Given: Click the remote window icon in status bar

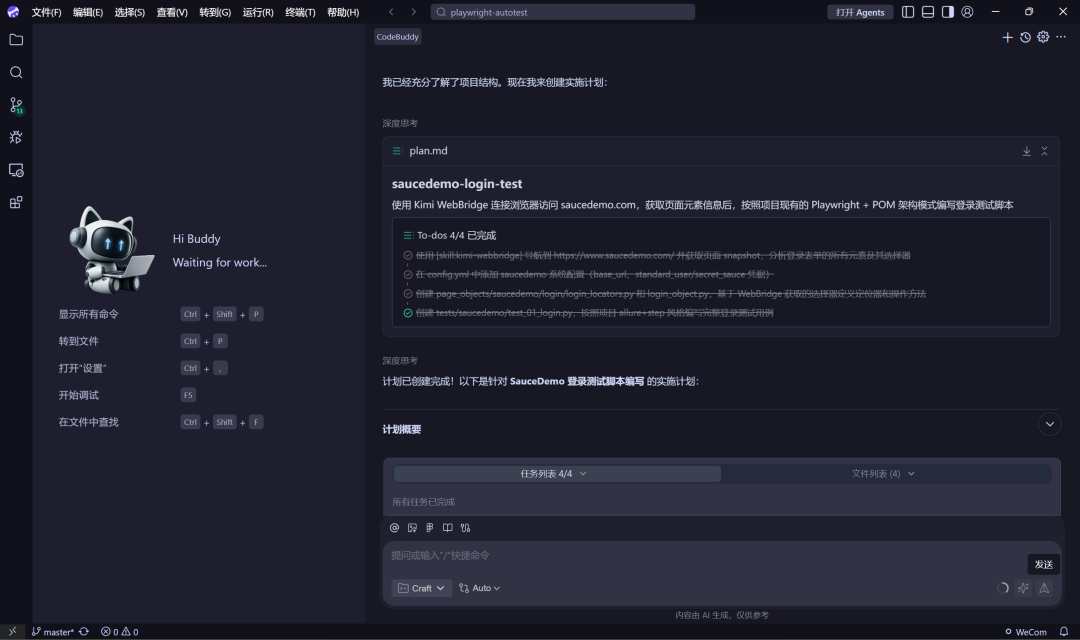Looking at the screenshot, I should [x=12, y=632].
